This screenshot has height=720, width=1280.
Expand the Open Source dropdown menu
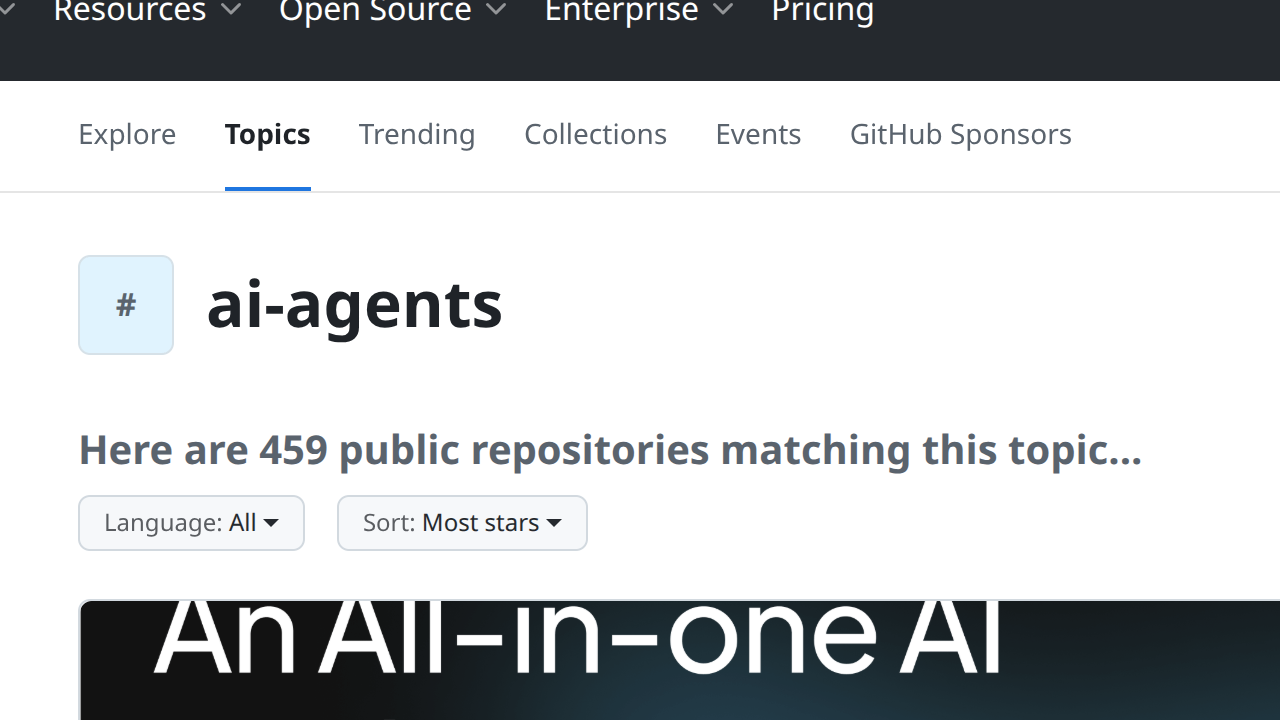pos(393,12)
